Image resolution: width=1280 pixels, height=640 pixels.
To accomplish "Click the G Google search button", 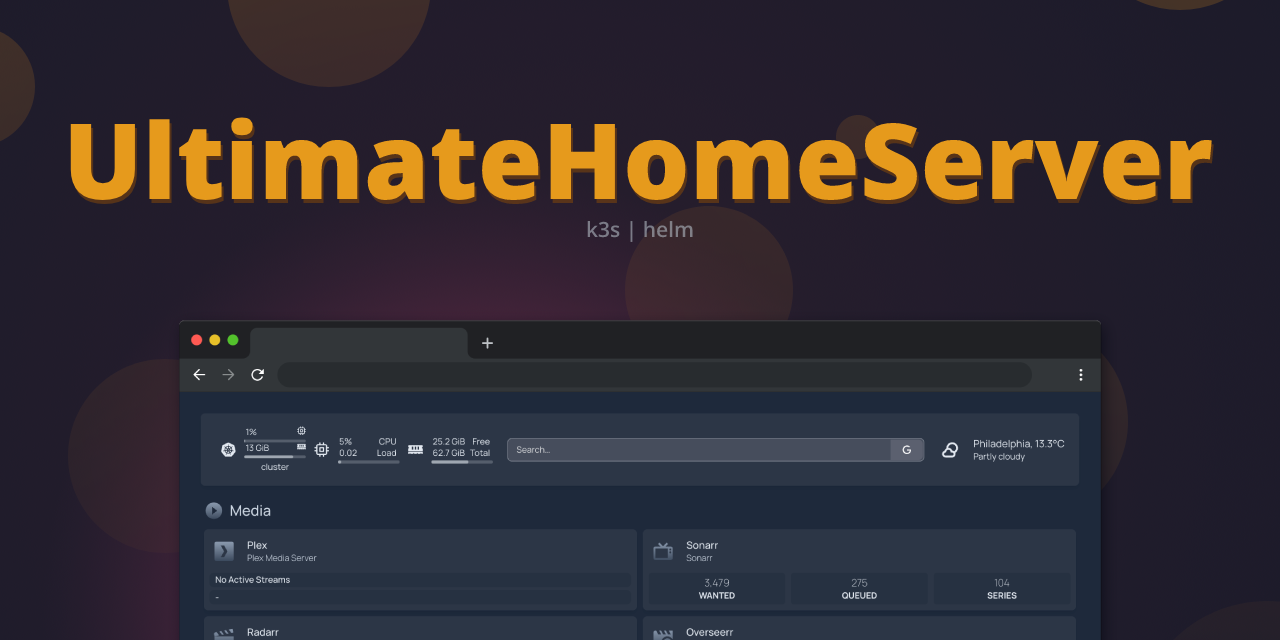I will click(907, 450).
